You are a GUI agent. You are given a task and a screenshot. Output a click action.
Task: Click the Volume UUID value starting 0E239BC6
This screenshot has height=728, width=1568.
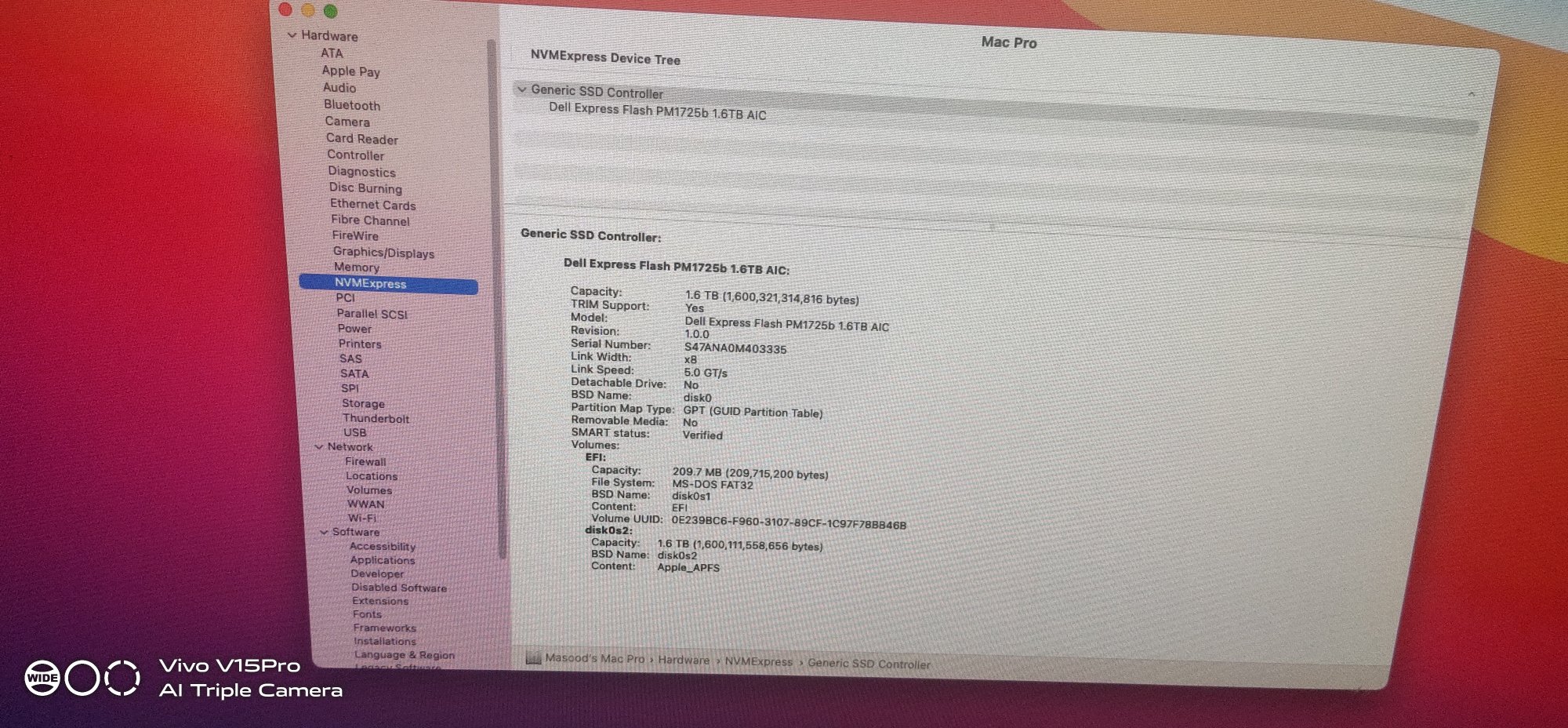click(x=789, y=522)
